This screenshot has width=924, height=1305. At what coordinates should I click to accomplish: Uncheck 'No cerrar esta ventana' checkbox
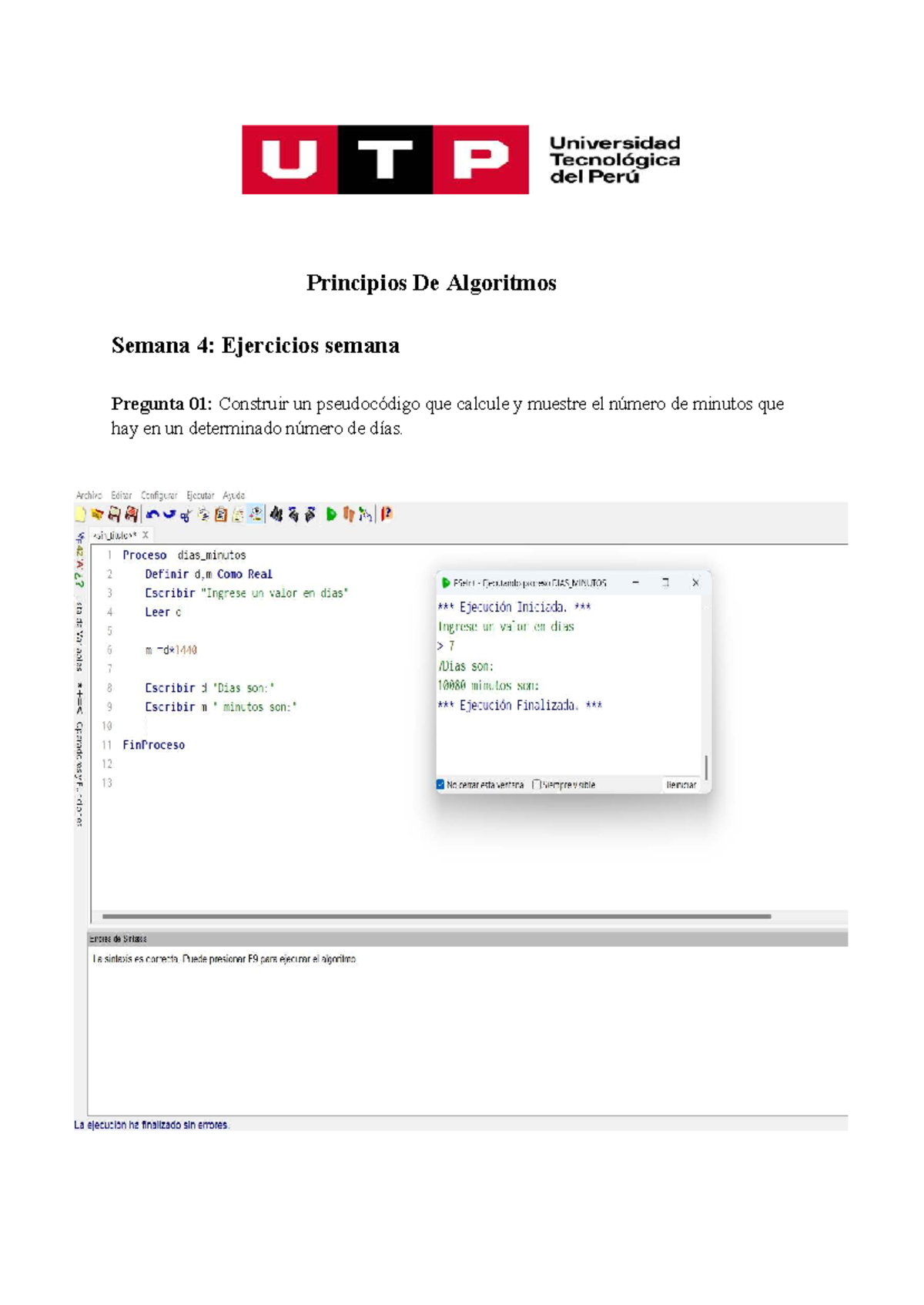440,785
